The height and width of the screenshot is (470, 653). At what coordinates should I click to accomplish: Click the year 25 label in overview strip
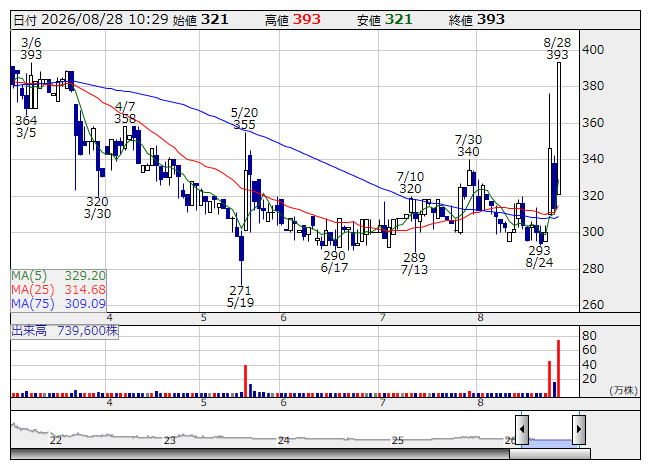(398, 440)
